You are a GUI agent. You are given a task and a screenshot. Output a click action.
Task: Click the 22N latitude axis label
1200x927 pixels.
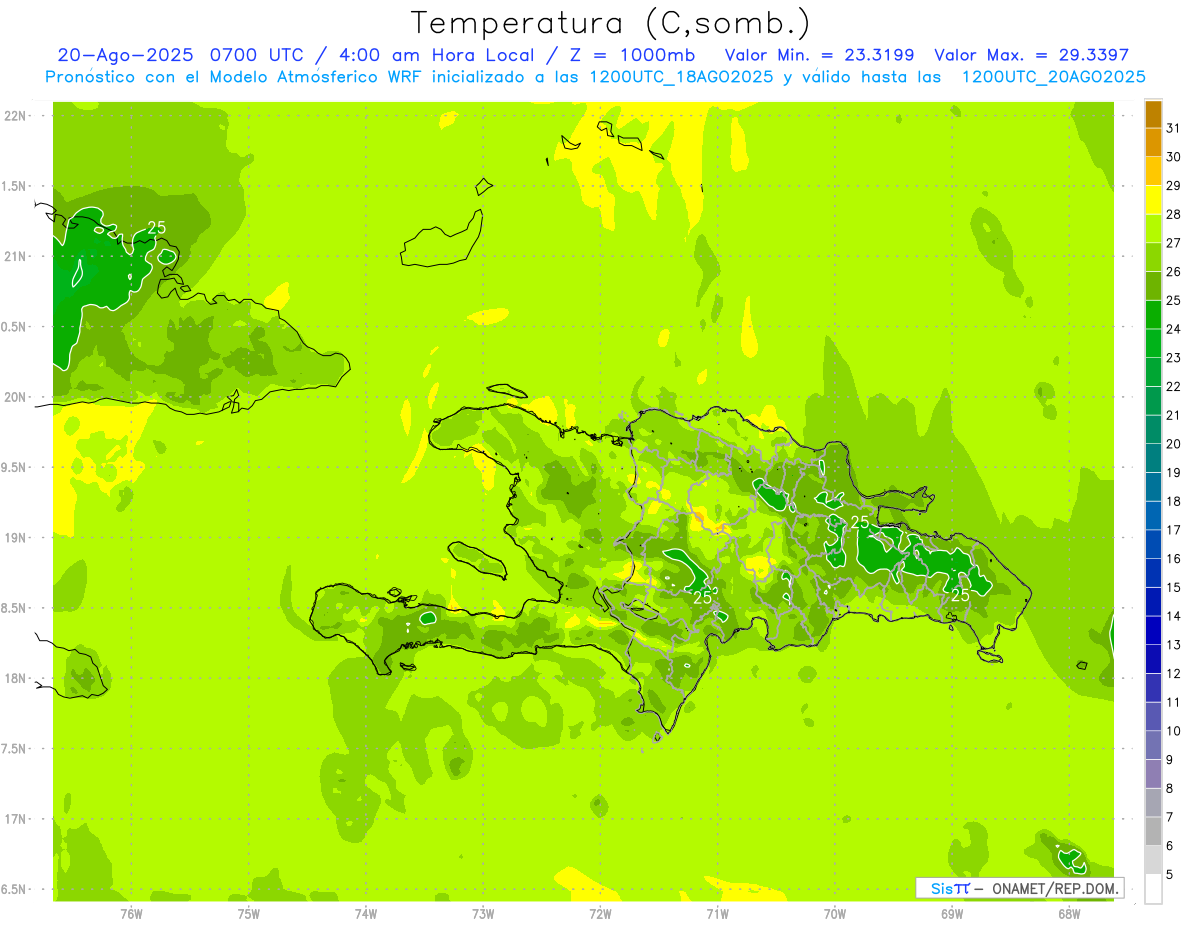pyautogui.click(x=17, y=115)
